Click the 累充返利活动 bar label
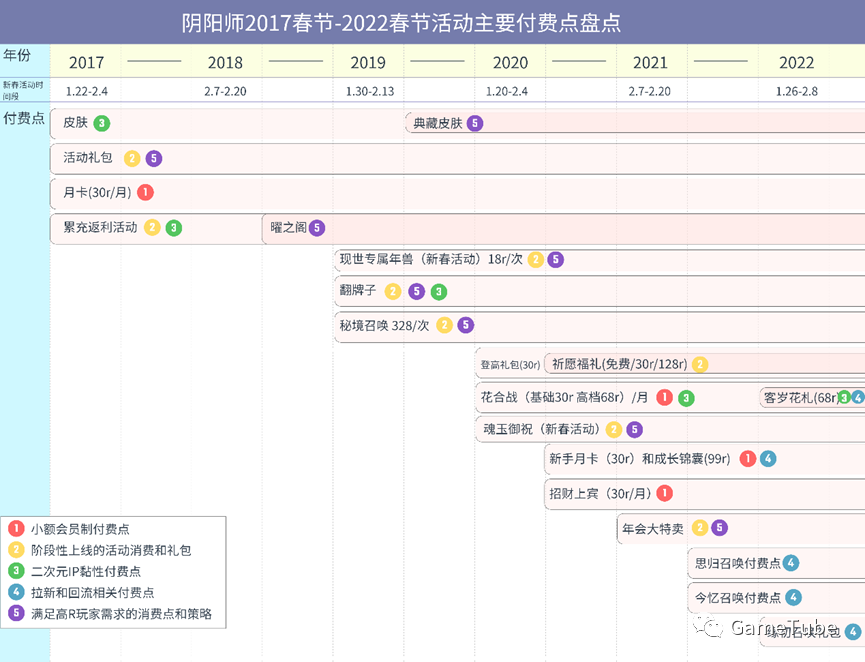This screenshot has height=662, width=865. pyautogui.click(x=100, y=227)
